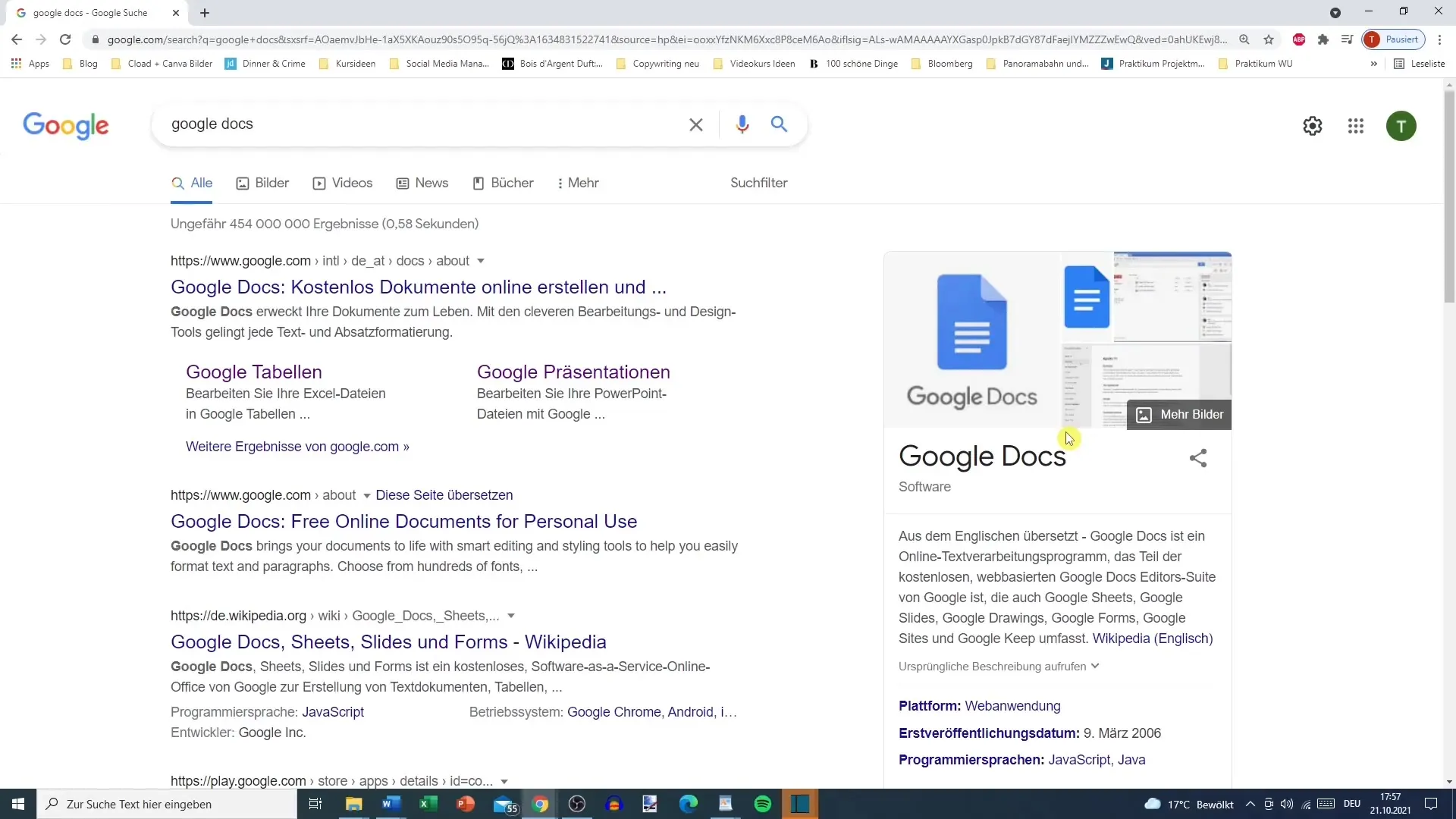Open the Chrome extensions puzzle icon

1323,39
